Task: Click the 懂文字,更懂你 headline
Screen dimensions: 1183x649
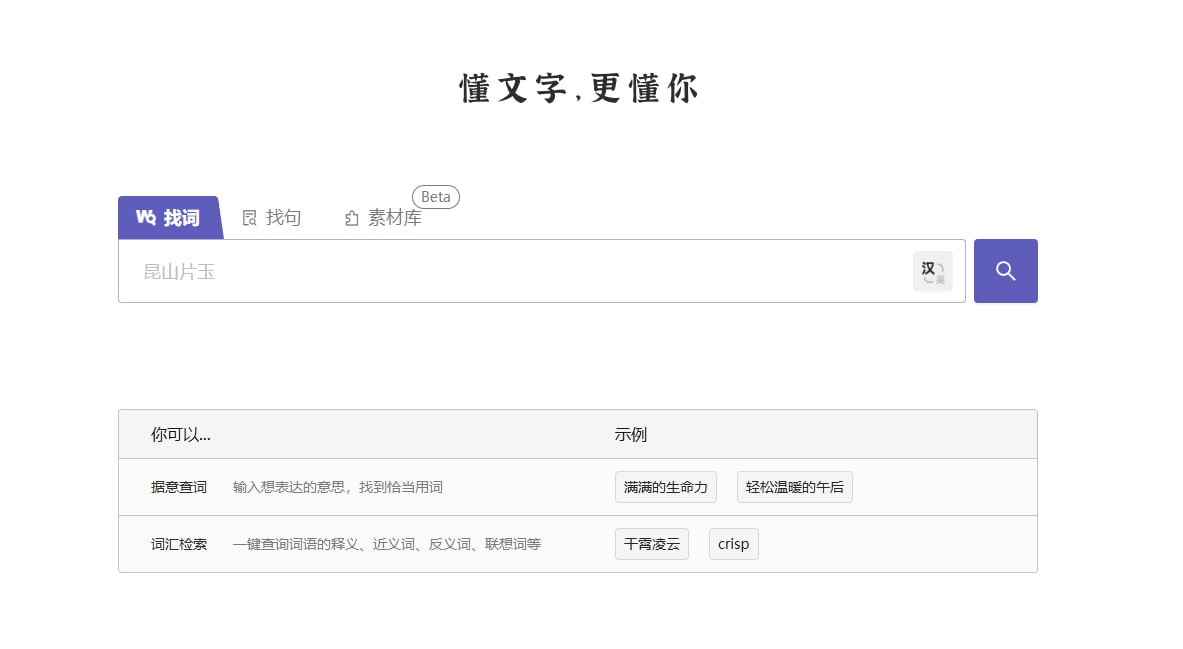Action: point(578,89)
